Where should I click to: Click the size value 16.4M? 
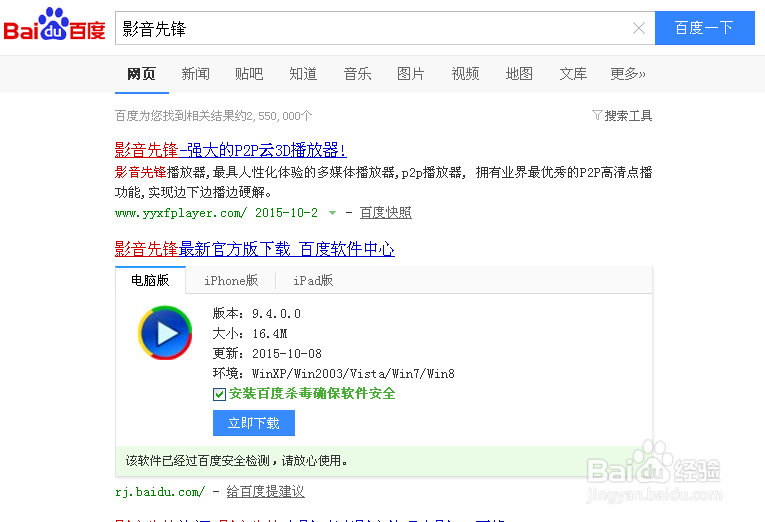270,334
